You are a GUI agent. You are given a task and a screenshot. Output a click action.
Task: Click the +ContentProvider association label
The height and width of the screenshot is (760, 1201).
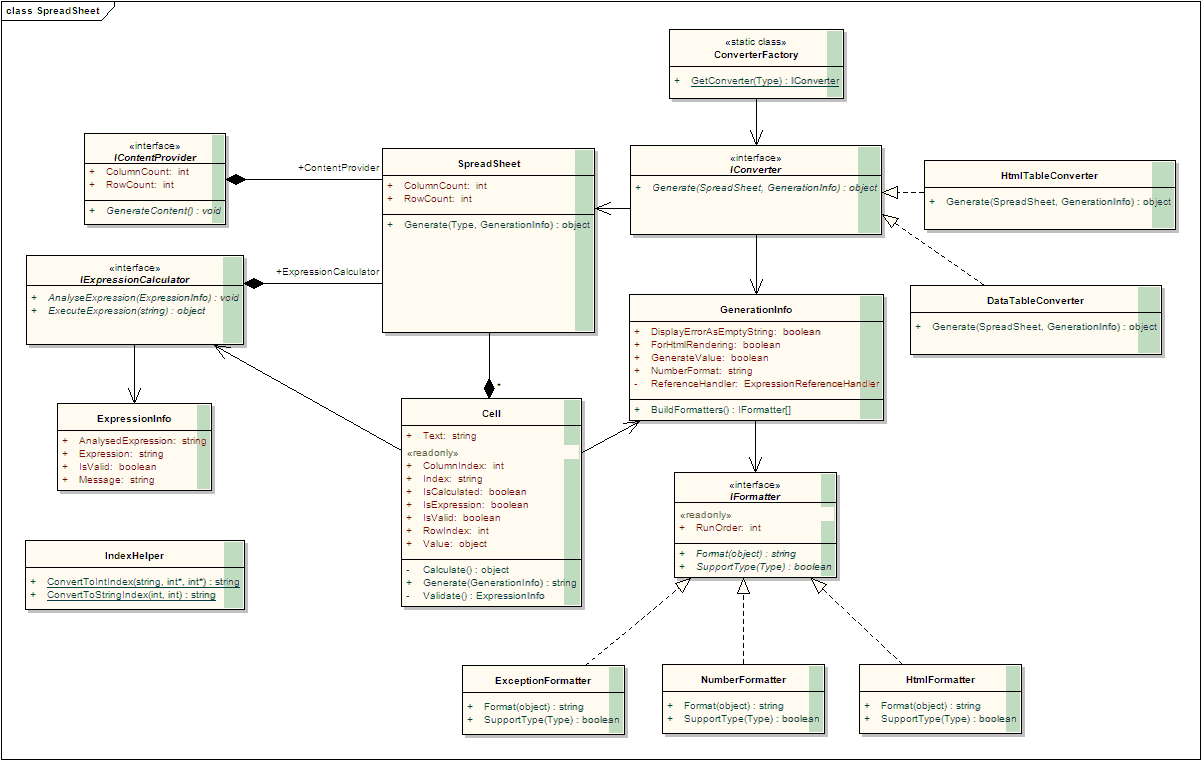tap(338, 168)
